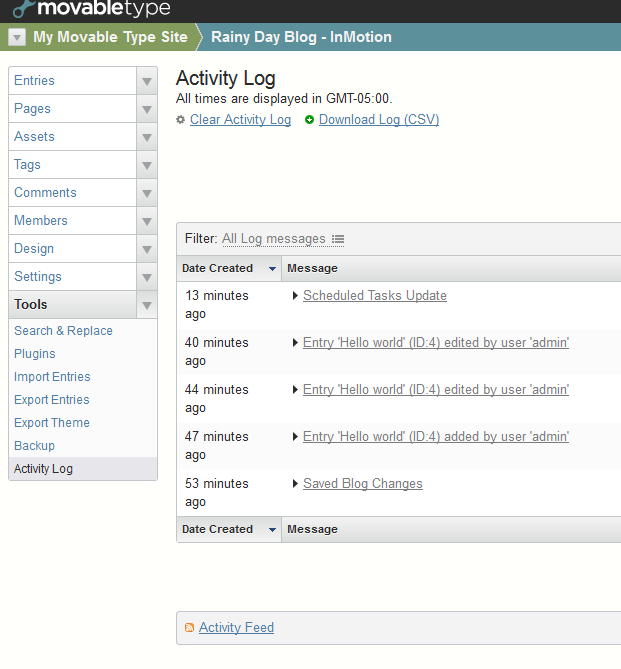Go to Rainy Day Blog - InMotion breadcrumb
This screenshot has height=669, width=621.
[x=301, y=37]
